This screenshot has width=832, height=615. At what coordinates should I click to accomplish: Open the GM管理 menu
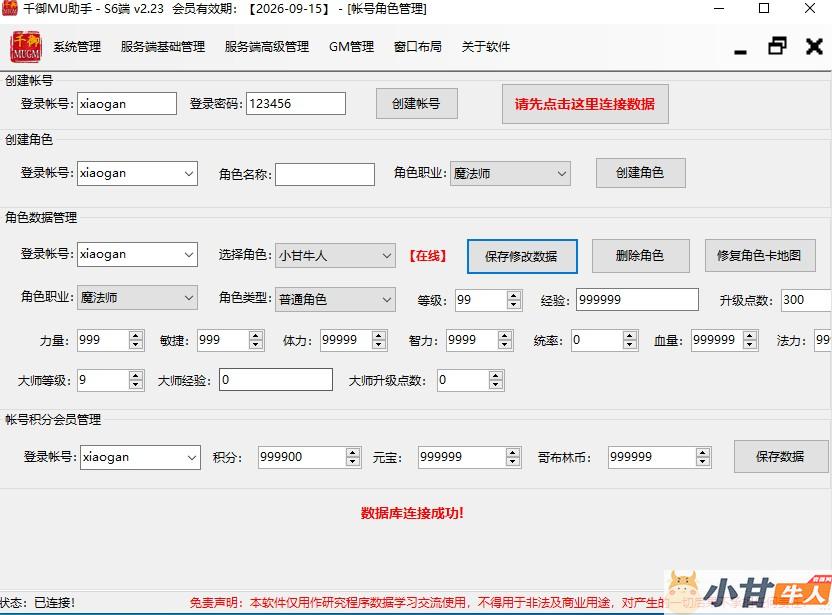351,47
